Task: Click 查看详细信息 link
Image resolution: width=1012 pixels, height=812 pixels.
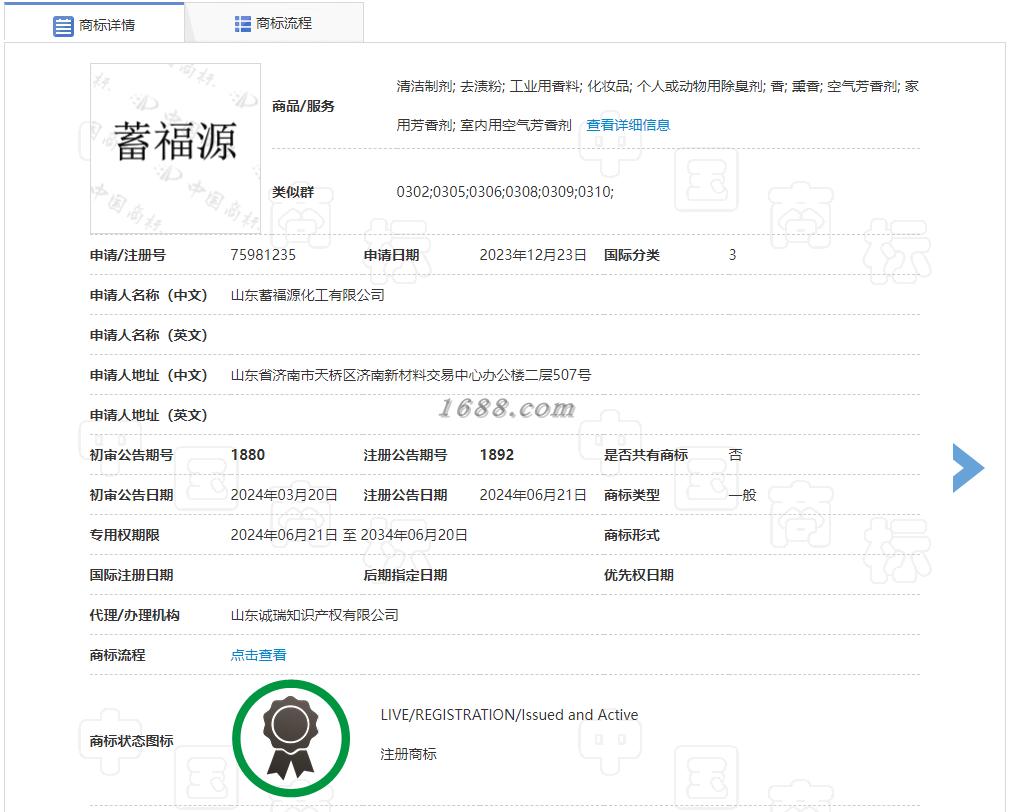Action: 628,125
